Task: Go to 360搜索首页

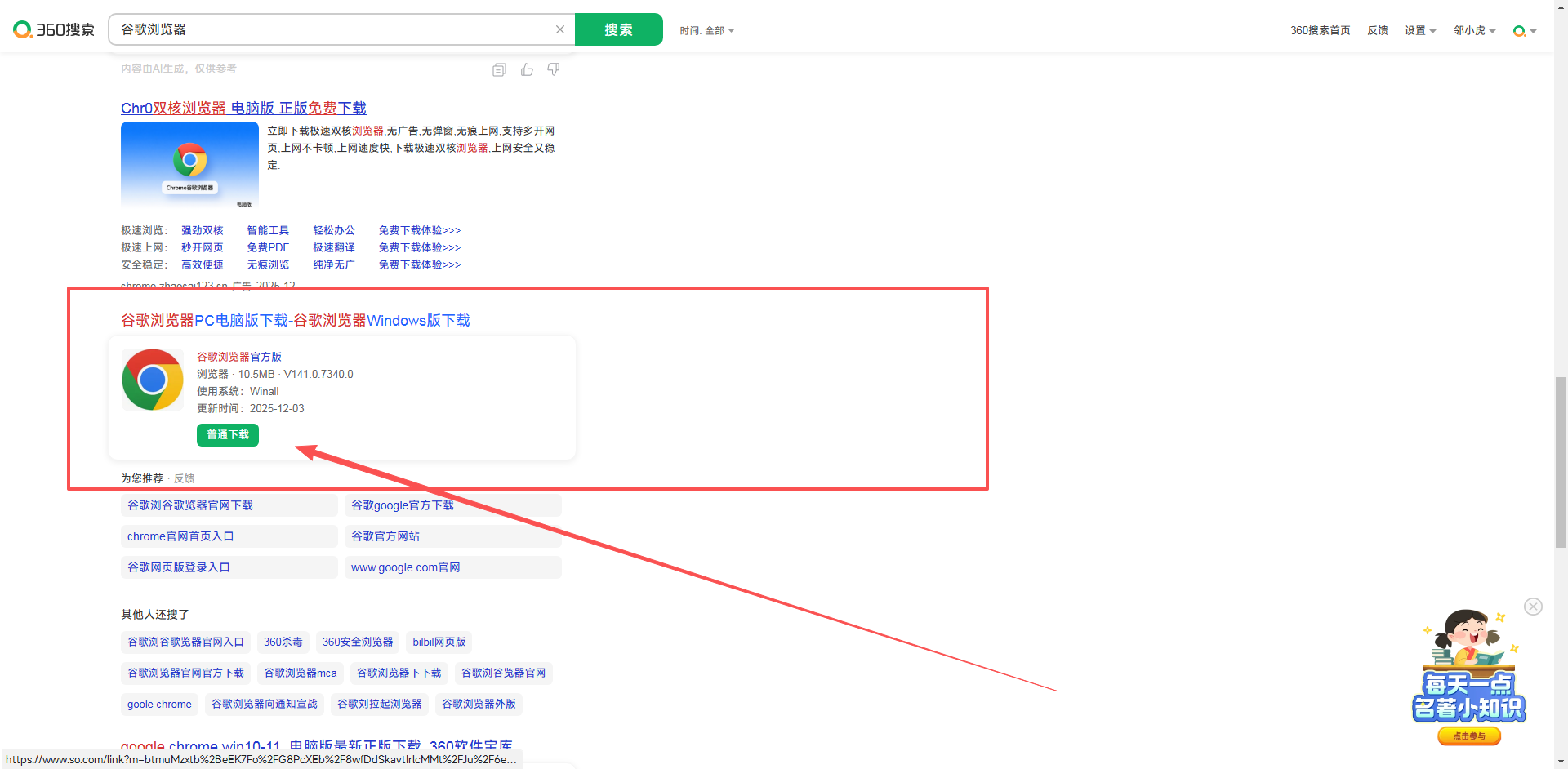Action: point(1320,31)
